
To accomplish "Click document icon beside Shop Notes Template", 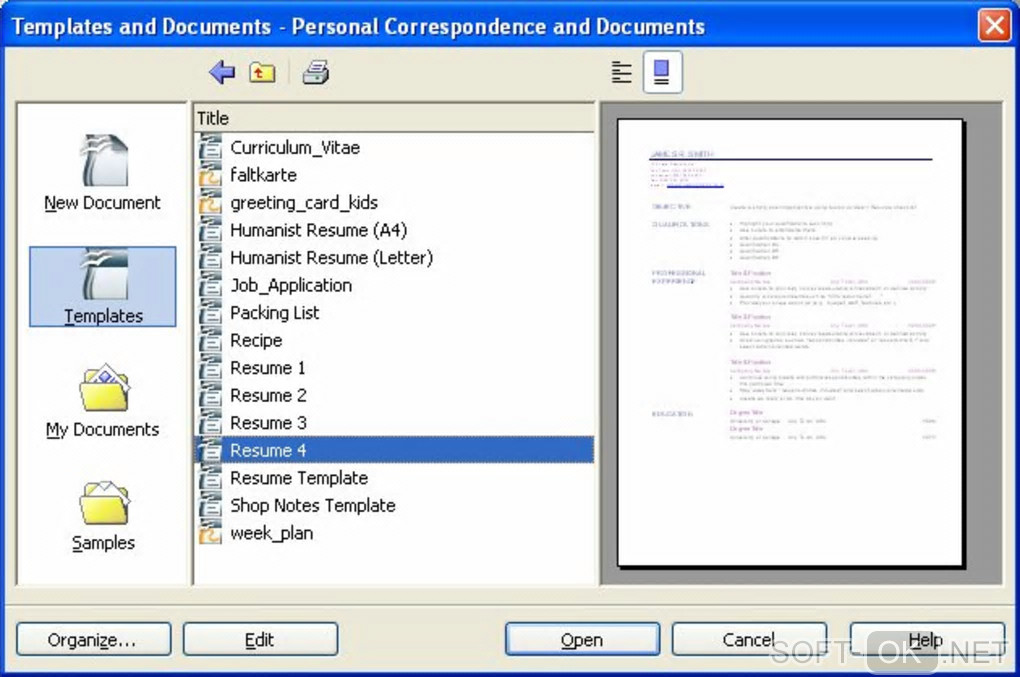I will pos(210,505).
